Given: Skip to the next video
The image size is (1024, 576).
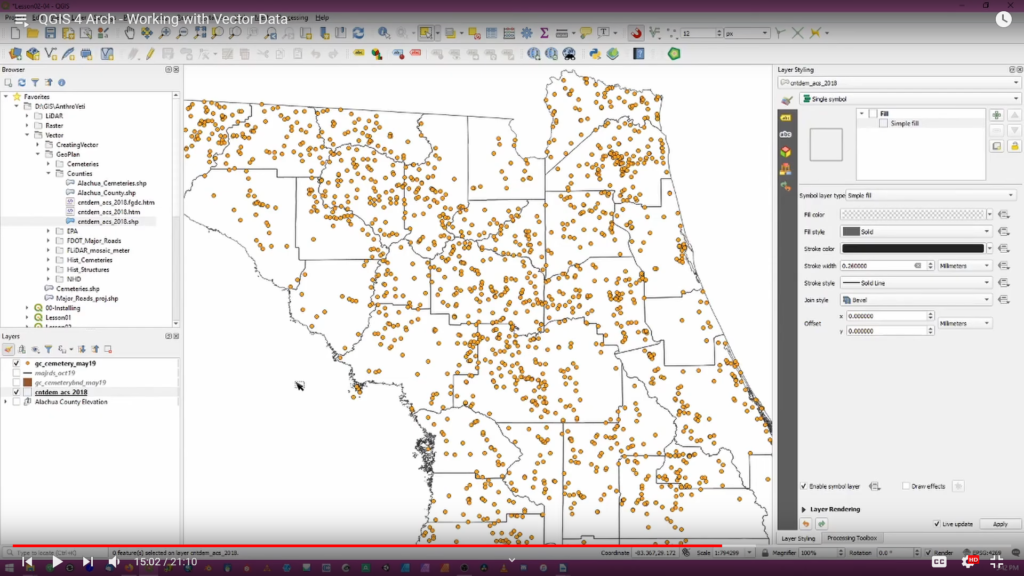Looking at the screenshot, I should click(x=88, y=562).
